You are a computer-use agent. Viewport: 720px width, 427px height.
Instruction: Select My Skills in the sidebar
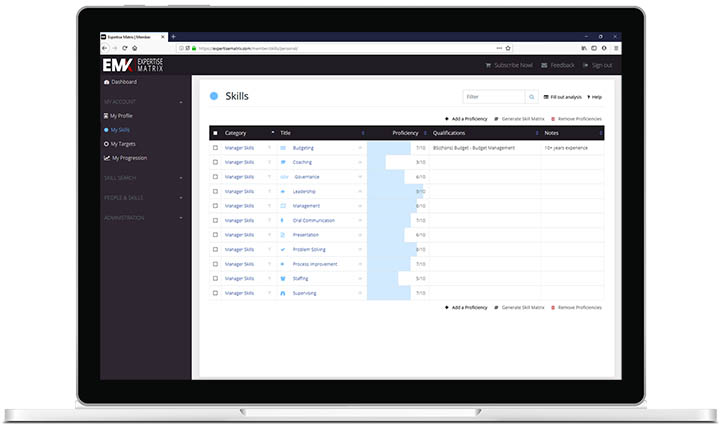pyautogui.click(x=117, y=130)
